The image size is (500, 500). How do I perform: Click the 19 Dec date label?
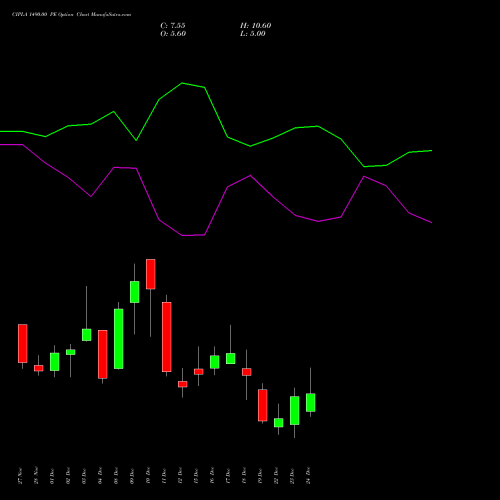pyautogui.click(x=260, y=476)
